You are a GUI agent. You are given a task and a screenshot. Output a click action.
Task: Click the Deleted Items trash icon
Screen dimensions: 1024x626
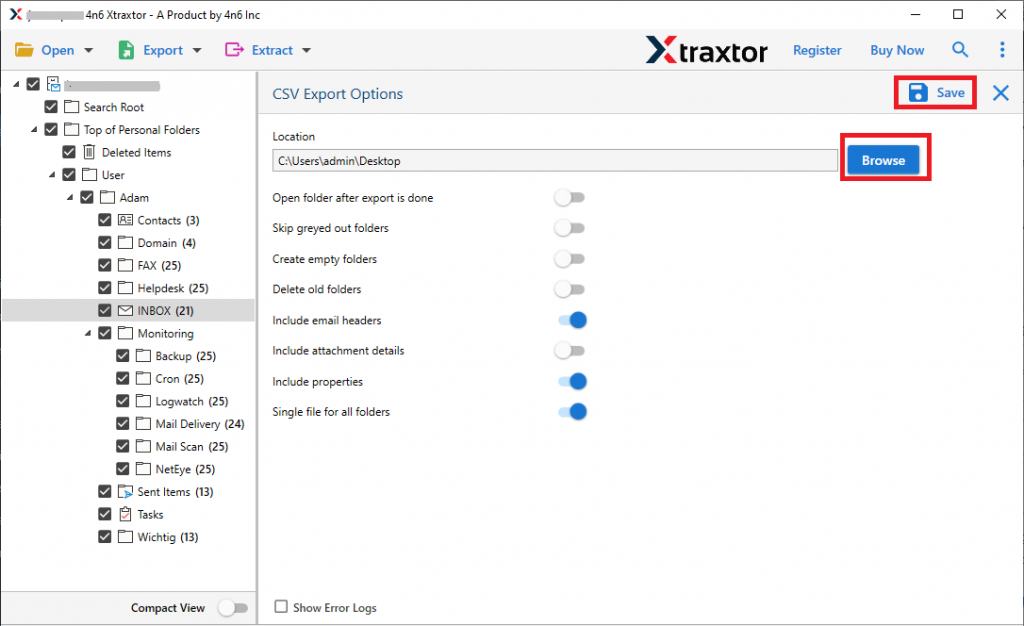tap(90, 151)
